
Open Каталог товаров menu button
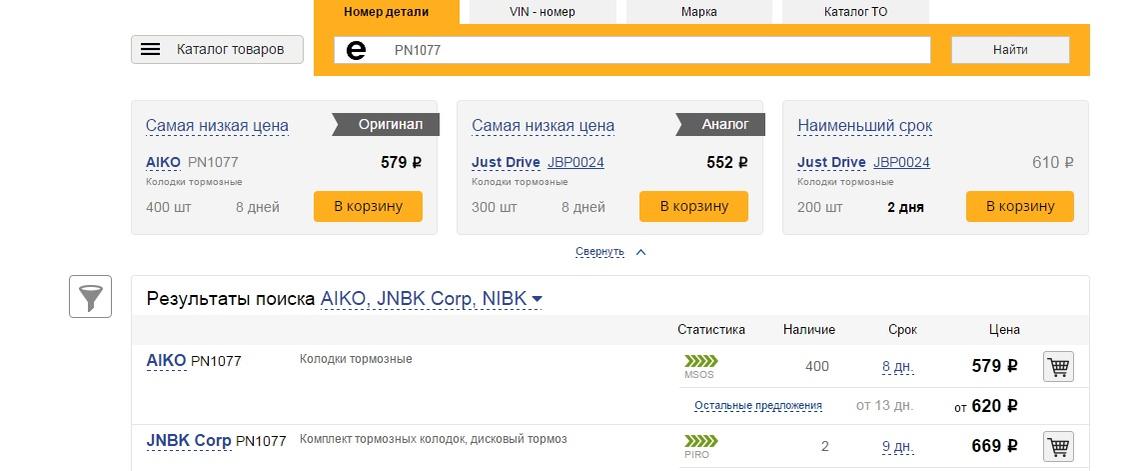point(217,50)
